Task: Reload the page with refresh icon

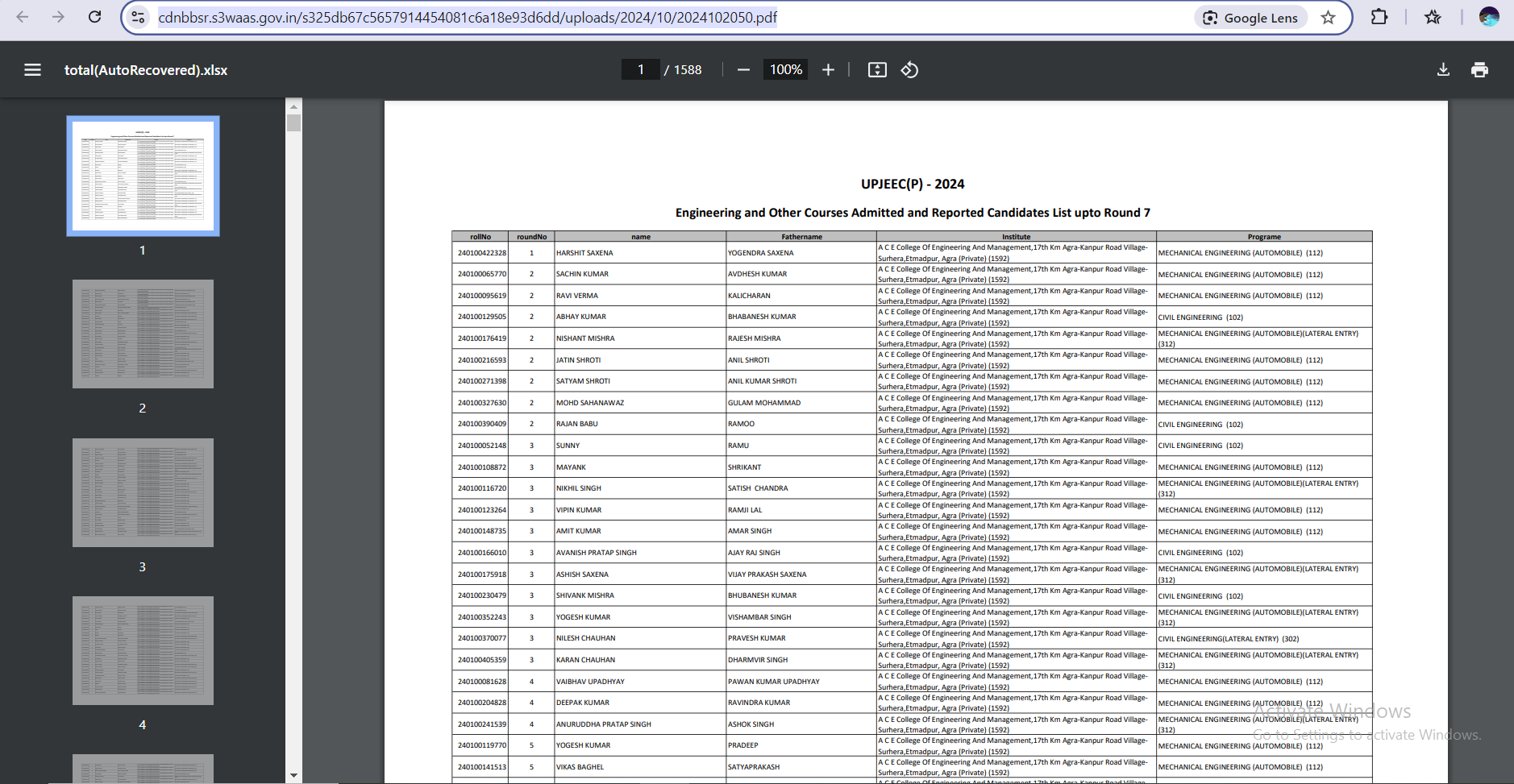Action: point(94,17)
